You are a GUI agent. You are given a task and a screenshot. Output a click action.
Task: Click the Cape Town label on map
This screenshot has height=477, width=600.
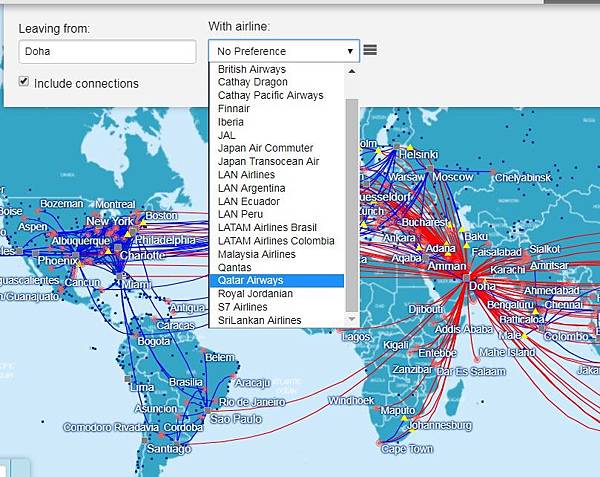(x=407, y=449)
